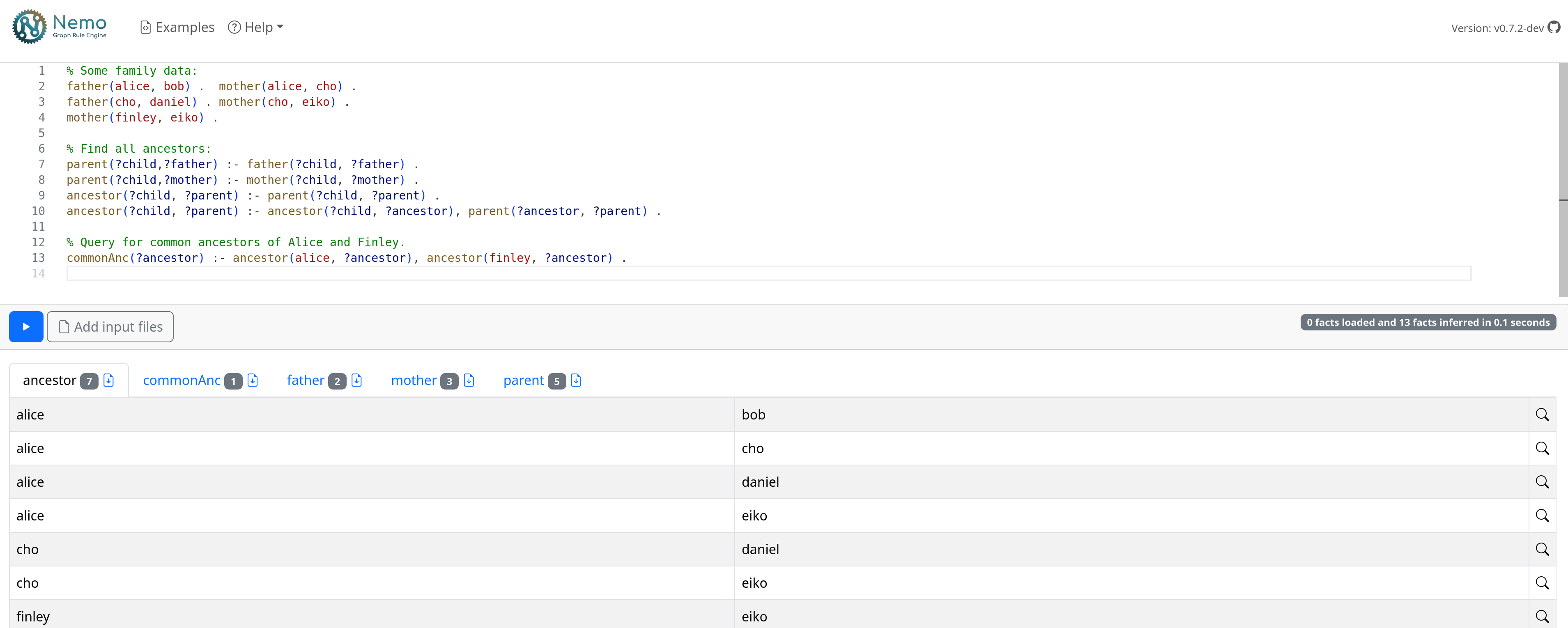Open the Examples menu

coord(177,27)
